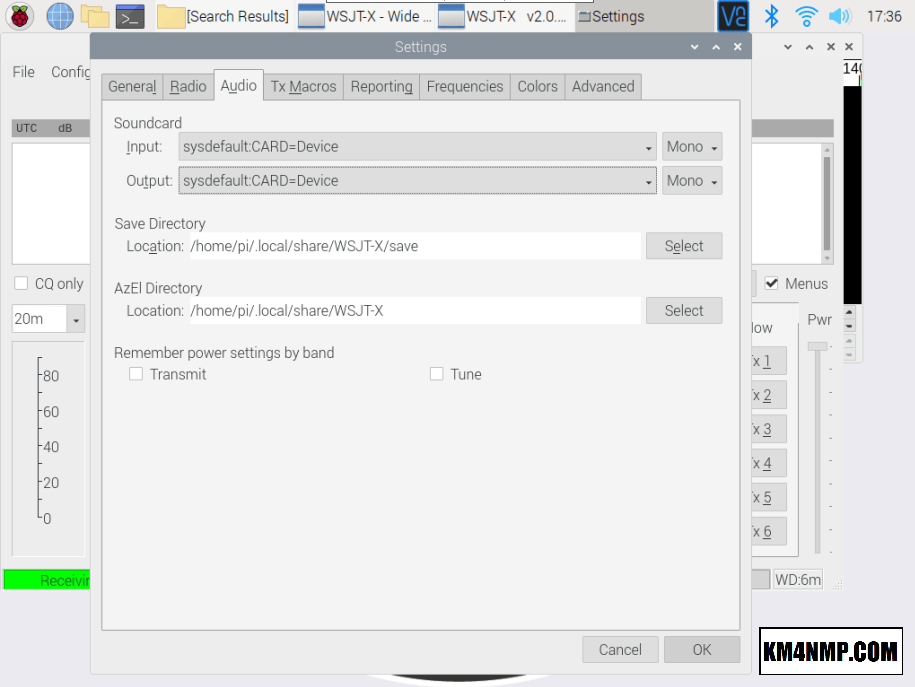The height and width of the screenshot is (687, 915).
Task: Open the Raspberry Pi main menu
Action: coord(20,16)
